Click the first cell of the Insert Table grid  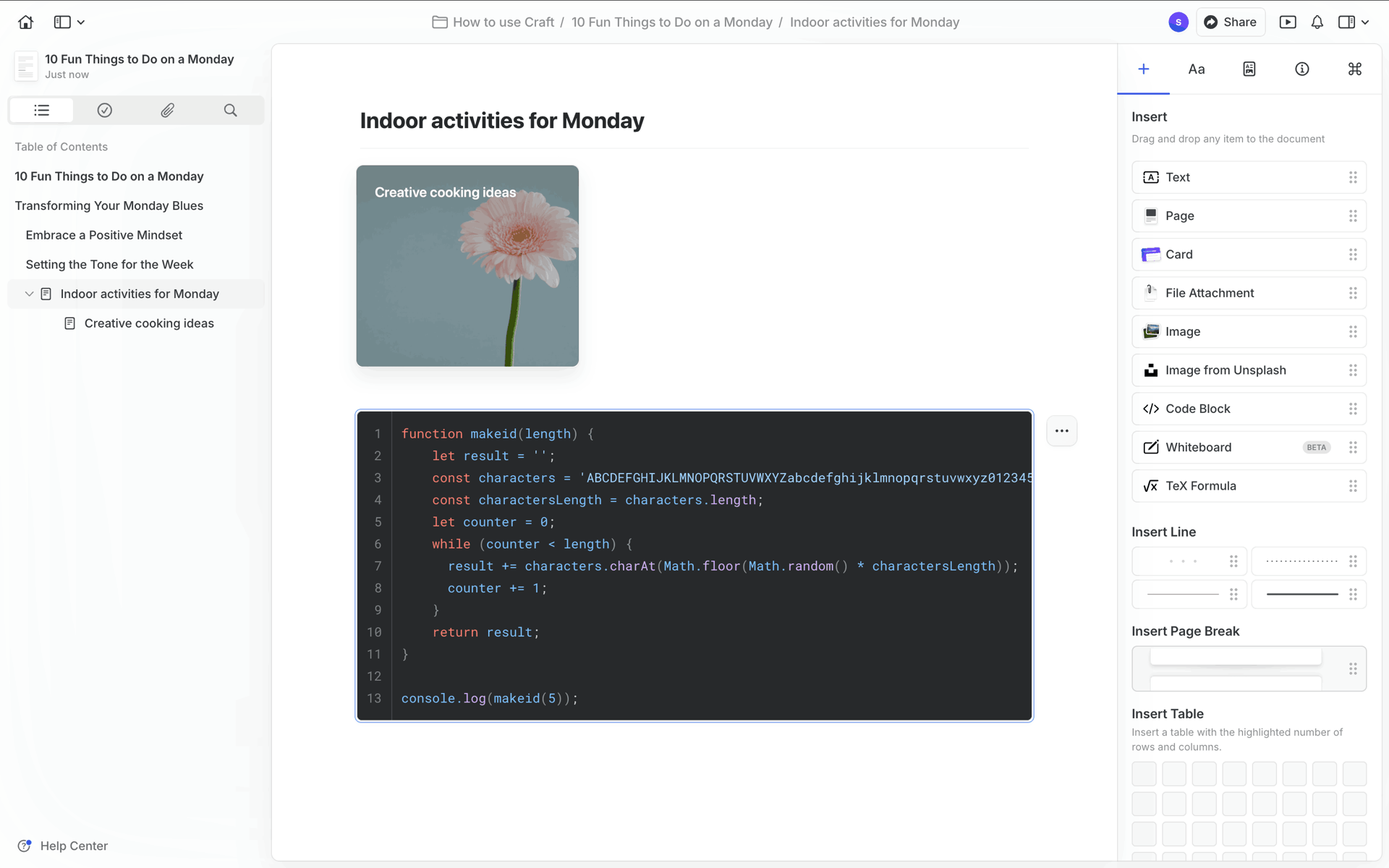pos(1144,774)
